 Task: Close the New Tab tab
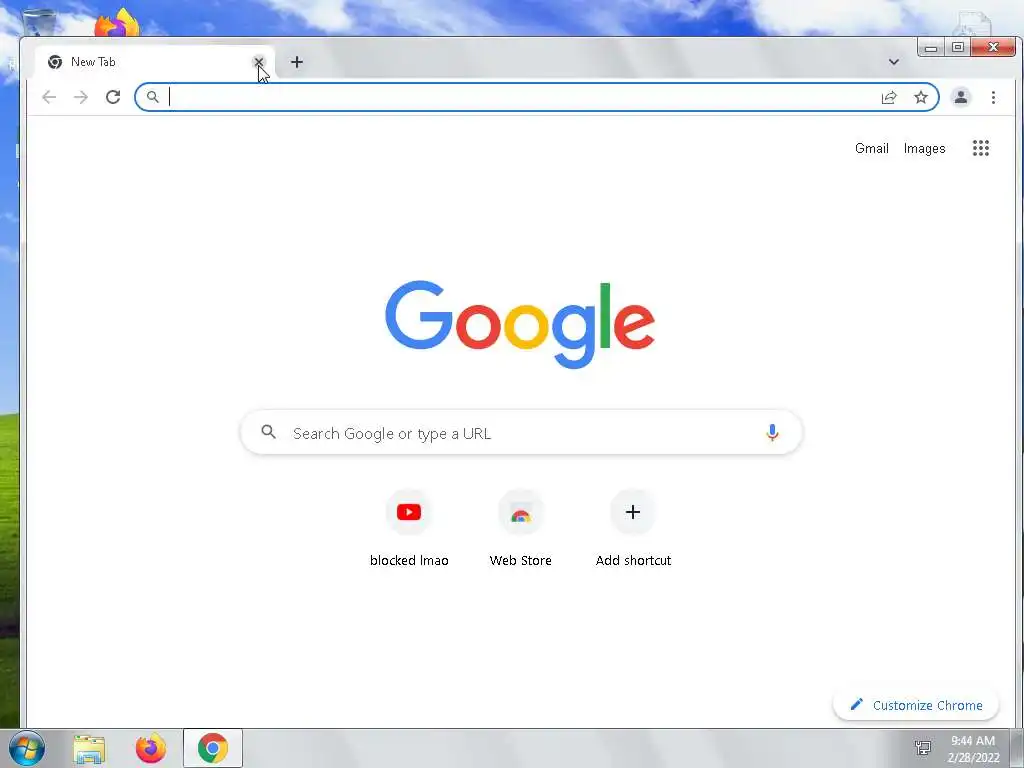pyautogui.click(x=259, y=62)
